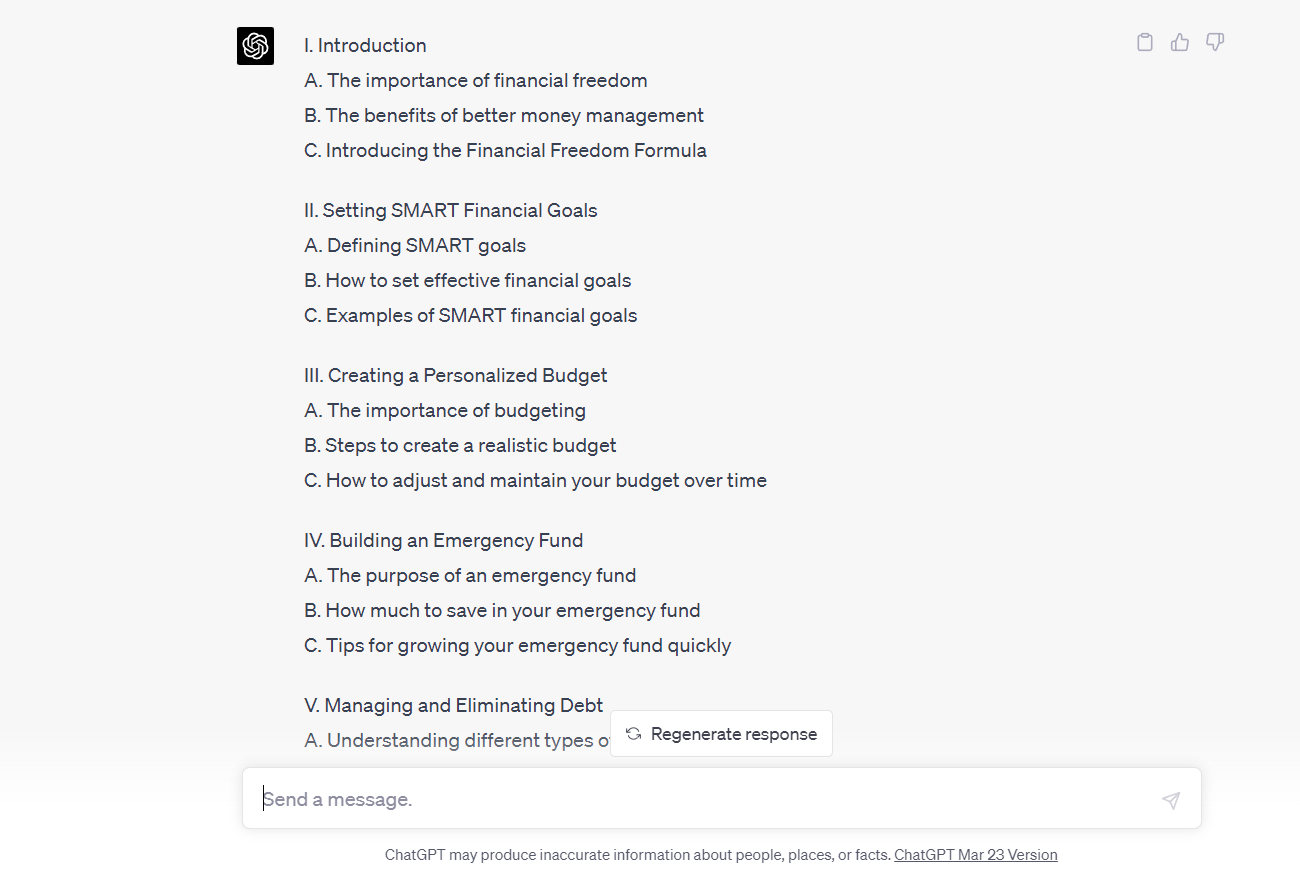Click the send message arrow icon
Image resolution: width=1300 pixels, height=872 pixels.
1171,800
